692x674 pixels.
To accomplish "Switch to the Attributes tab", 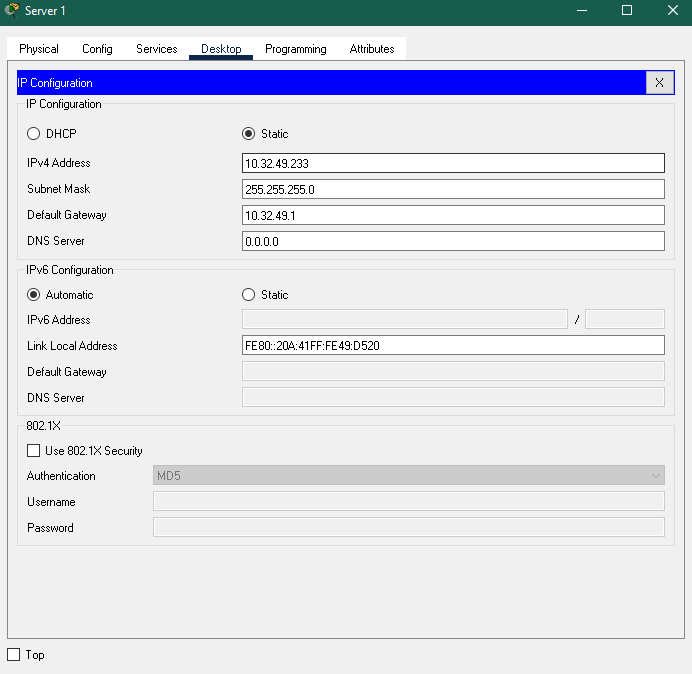I will tap(372, 49).
